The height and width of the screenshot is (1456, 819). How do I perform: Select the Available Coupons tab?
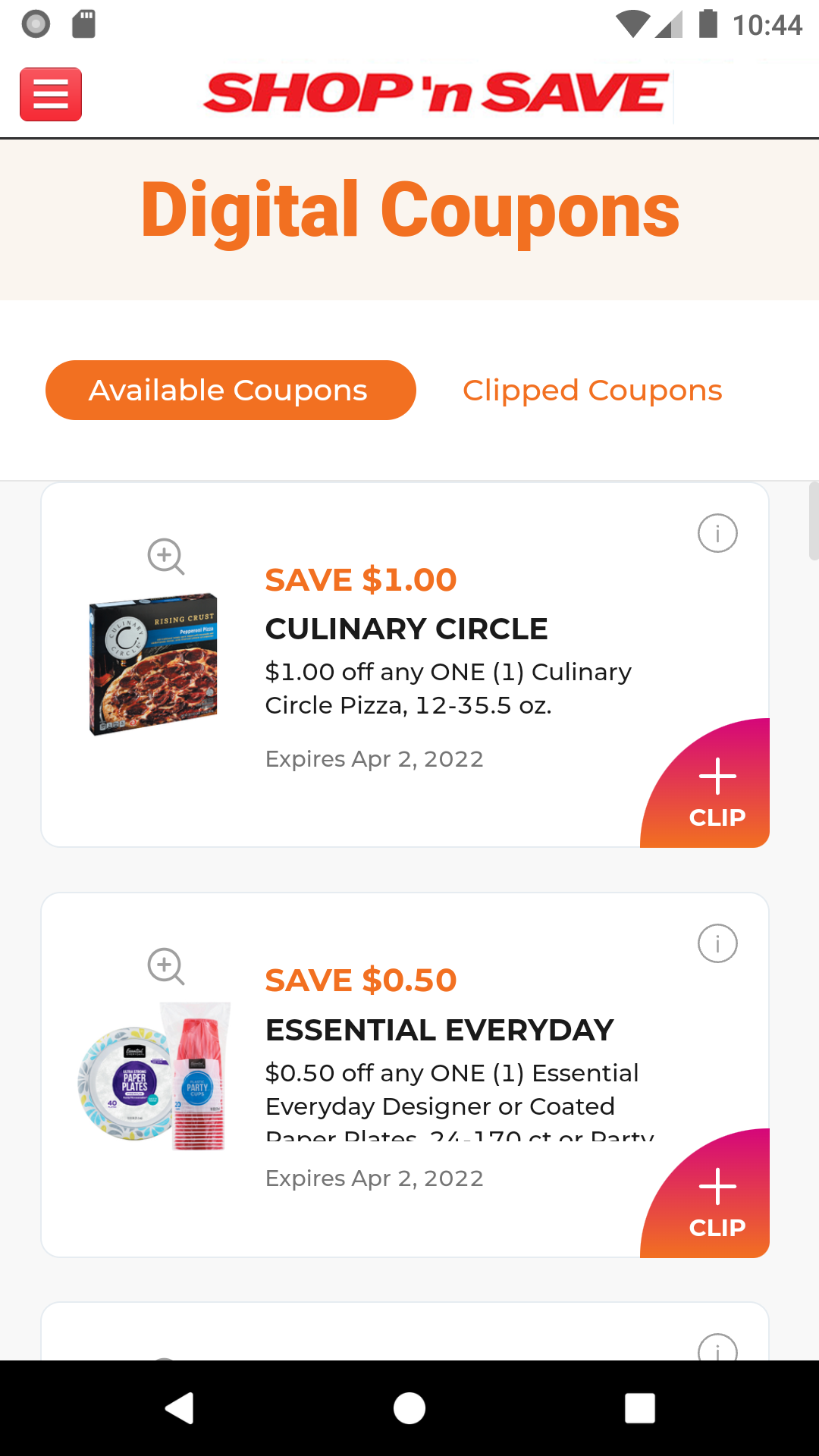[x=231, y=391]
